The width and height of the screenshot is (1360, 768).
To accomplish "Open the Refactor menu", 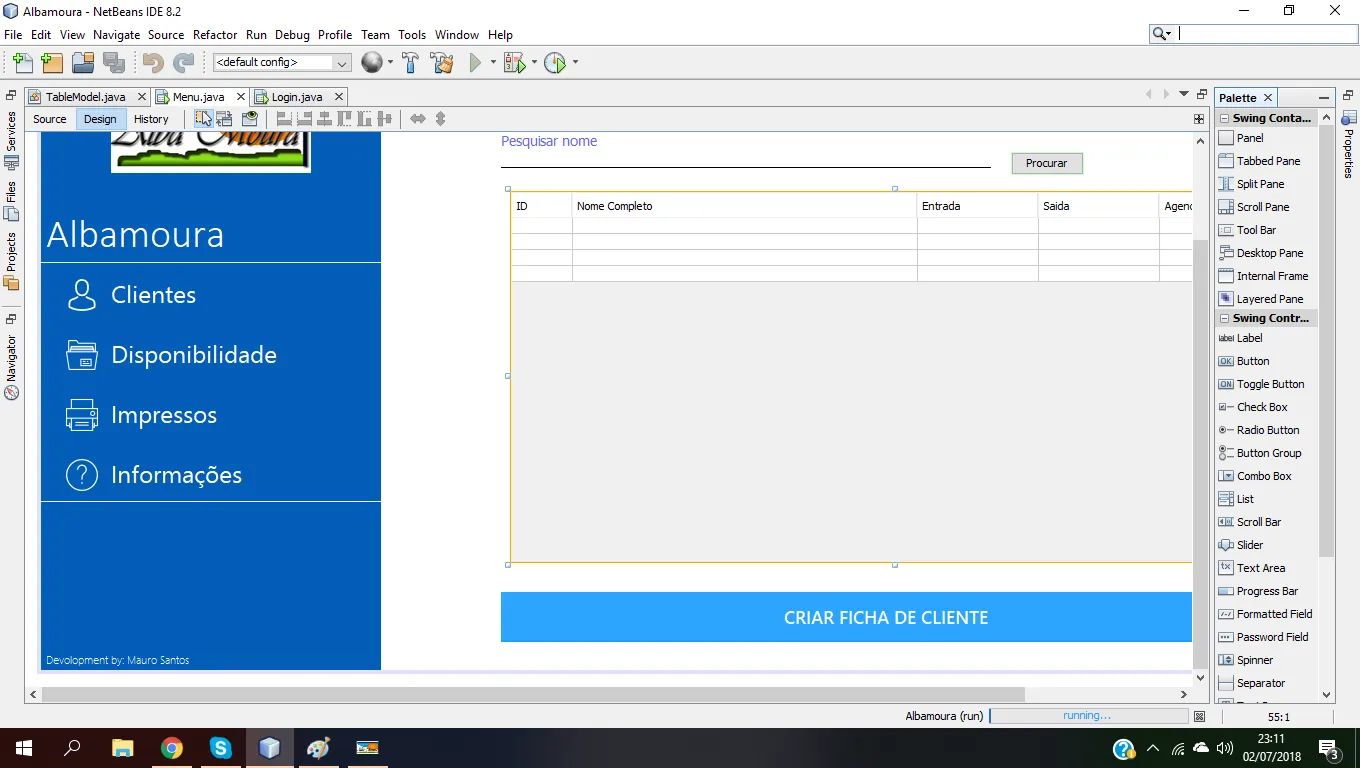I will coord(215,34).
